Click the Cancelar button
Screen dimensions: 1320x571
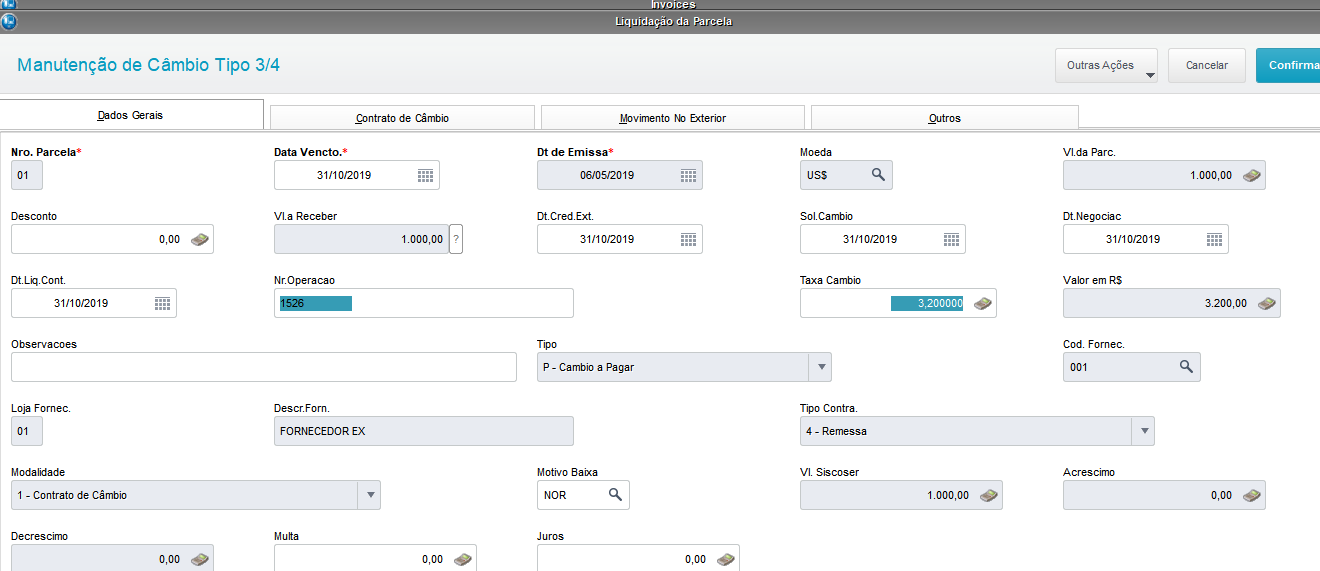(1206, 65)
